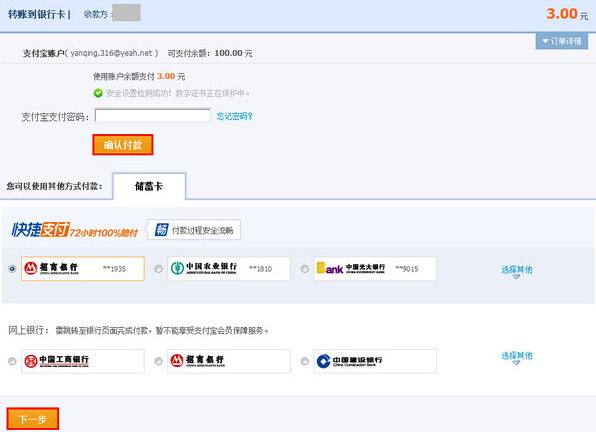Select radio button for card ending 1810
Screen dimensions: 596x432
click(159, 269)
